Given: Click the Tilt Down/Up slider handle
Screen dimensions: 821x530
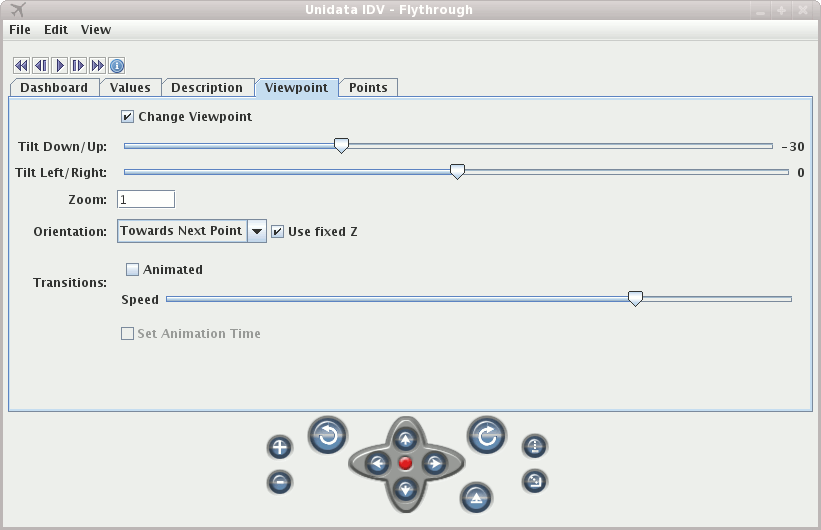Looking at the screenshot, I should click(341, 146).
